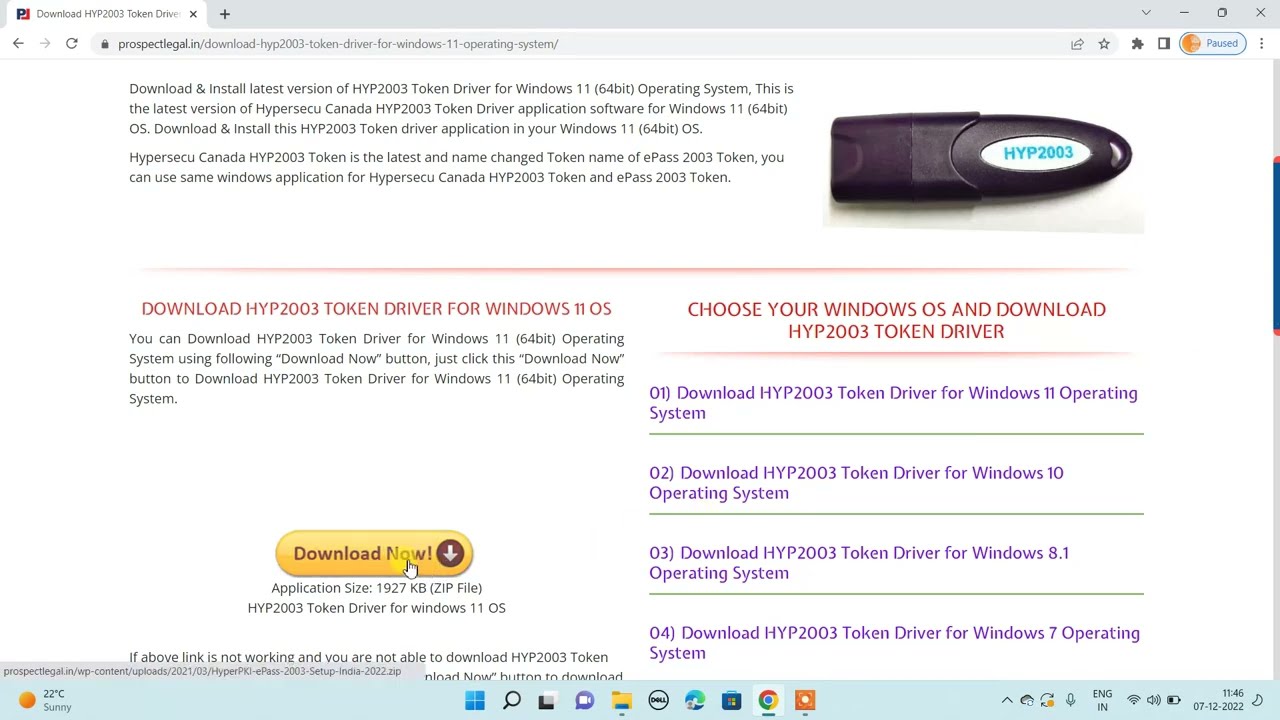Open the orange screen recorder taskbar icon
1280x720 pixels.
[x=805, y=701]
